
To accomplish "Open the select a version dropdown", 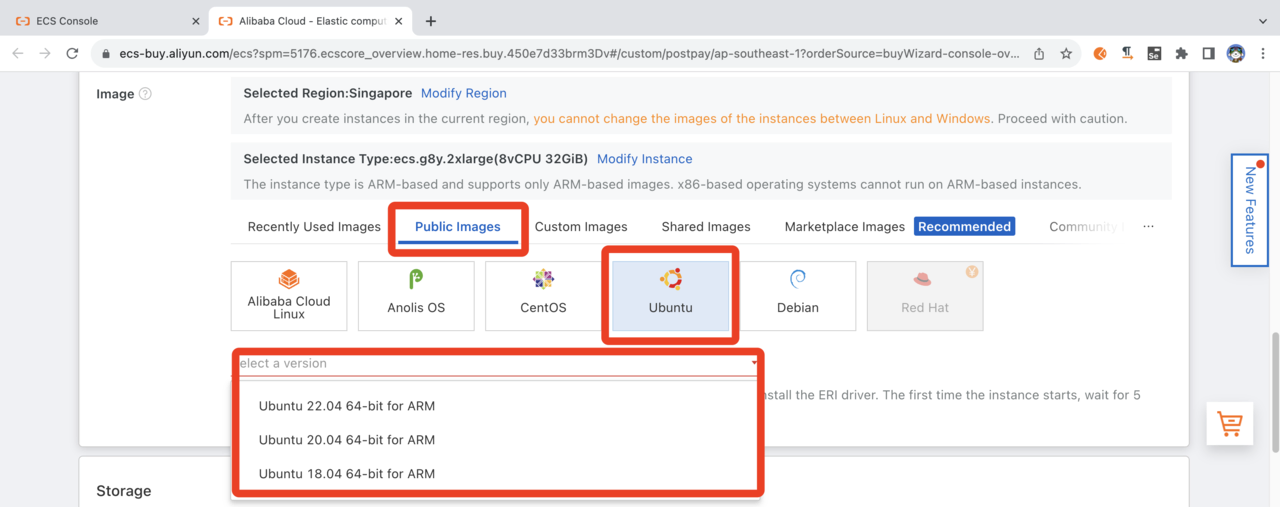I will [497, 364].
